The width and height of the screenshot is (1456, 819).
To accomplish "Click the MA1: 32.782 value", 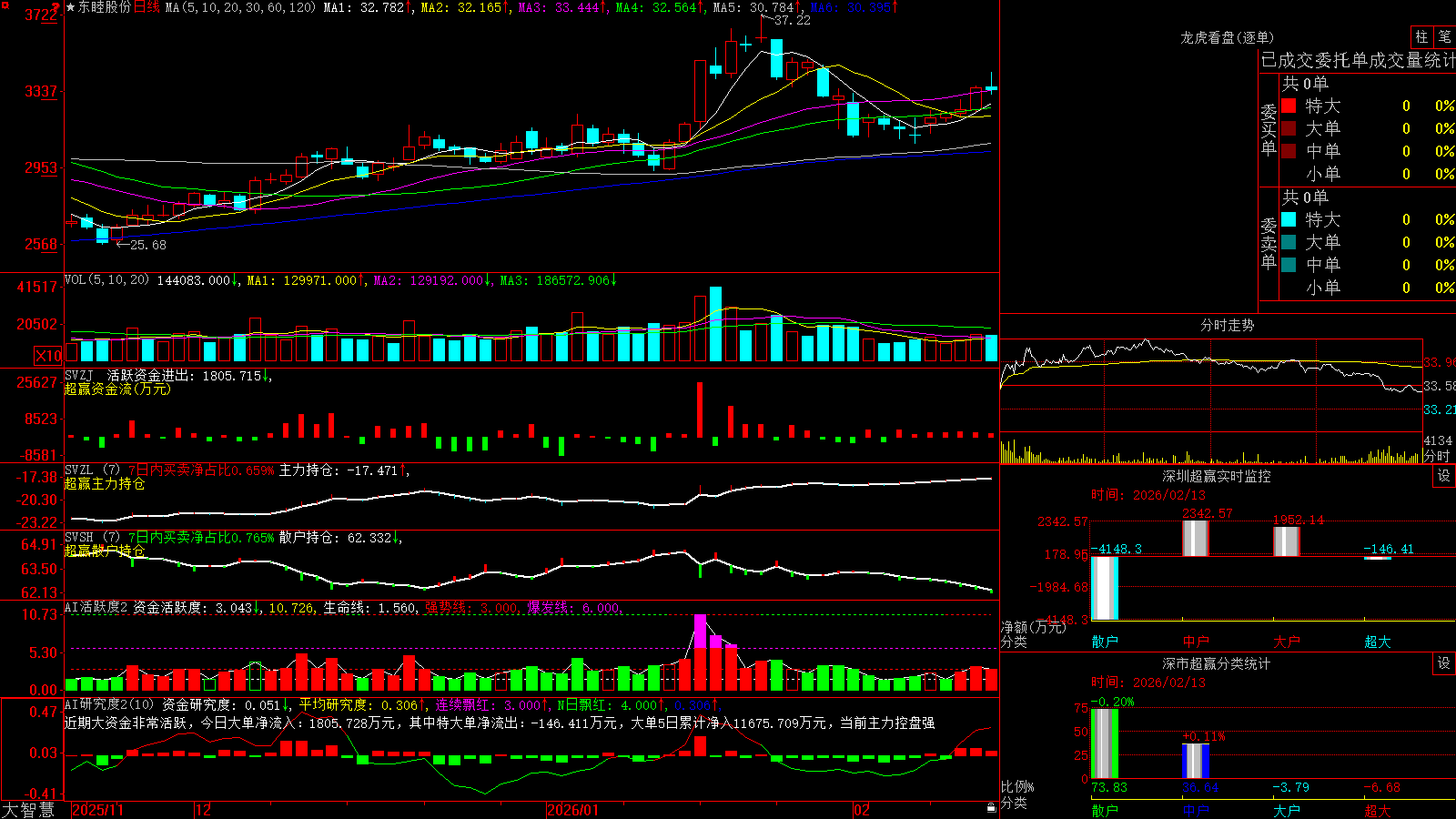I will click(x=363, y=7).
